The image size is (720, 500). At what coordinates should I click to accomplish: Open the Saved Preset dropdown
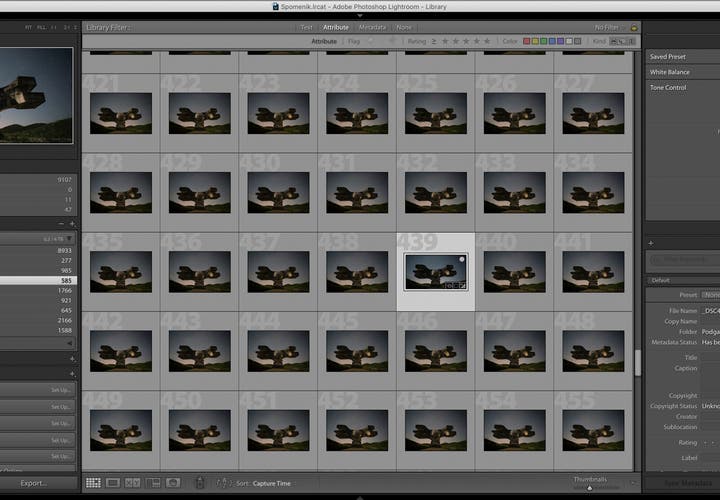pyautogui.click(x=683, y=56)
